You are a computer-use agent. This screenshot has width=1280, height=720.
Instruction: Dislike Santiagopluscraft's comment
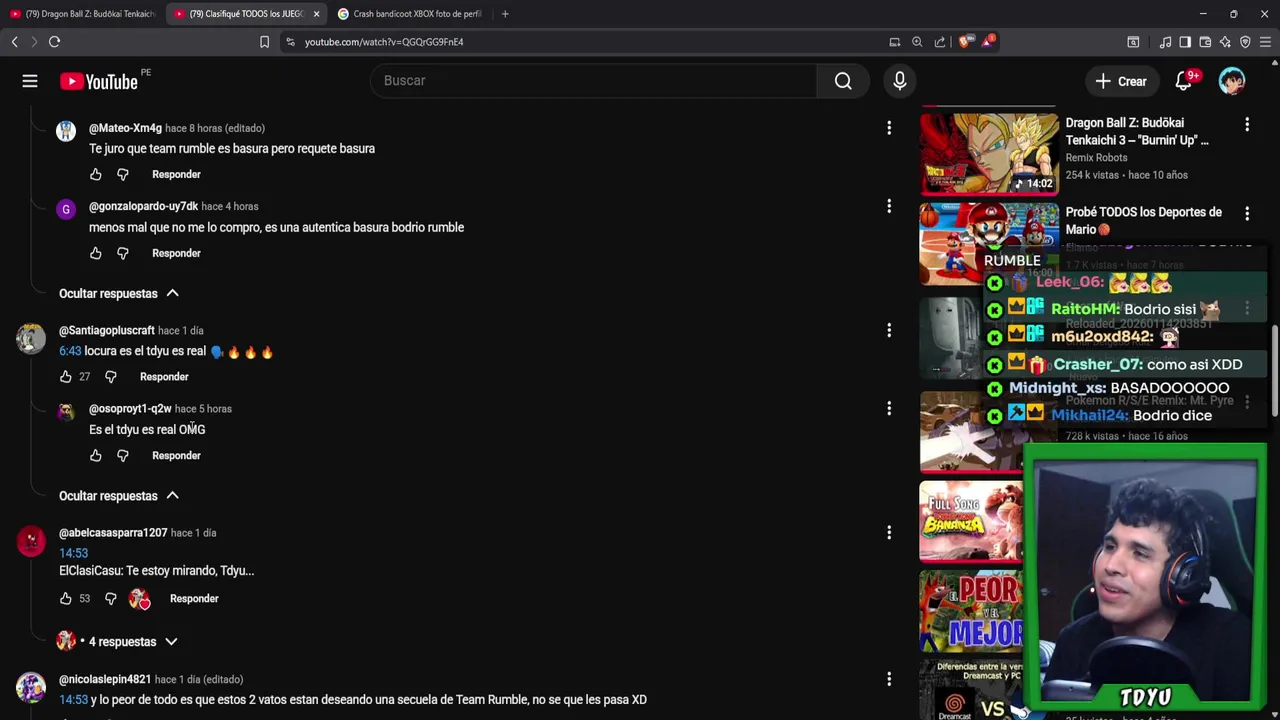[x=111, y=377]
